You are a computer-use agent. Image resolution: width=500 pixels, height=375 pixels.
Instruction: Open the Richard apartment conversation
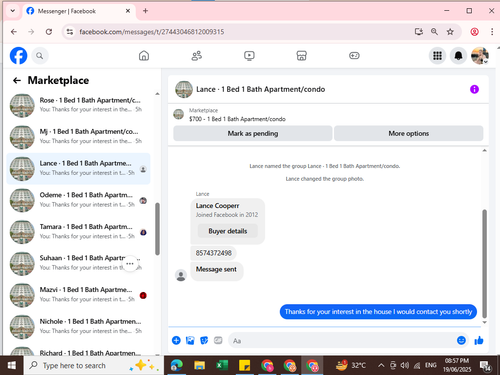click(78, 351)
